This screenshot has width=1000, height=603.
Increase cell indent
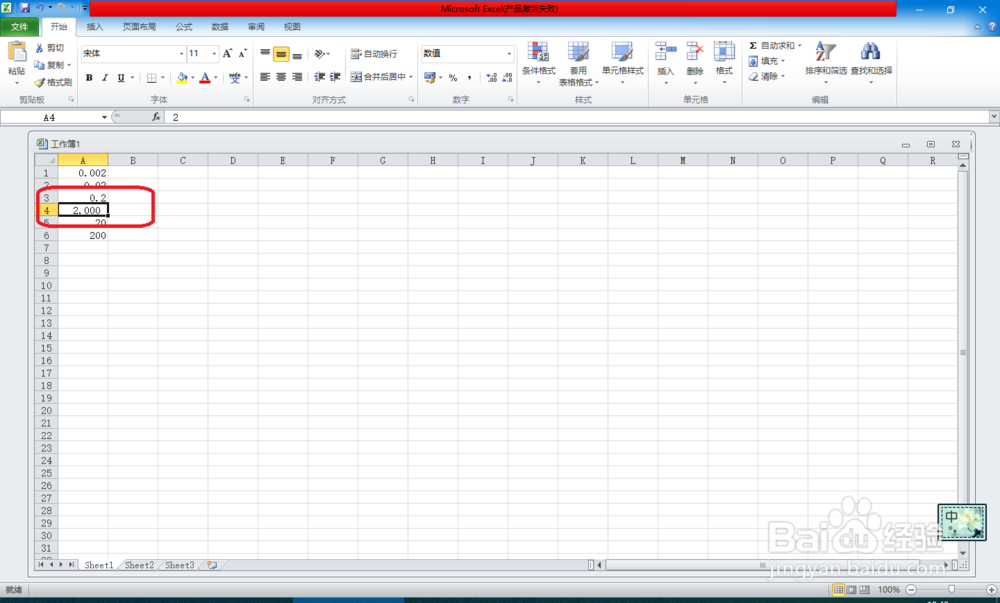pyautogui.click(x=335, y=77)
